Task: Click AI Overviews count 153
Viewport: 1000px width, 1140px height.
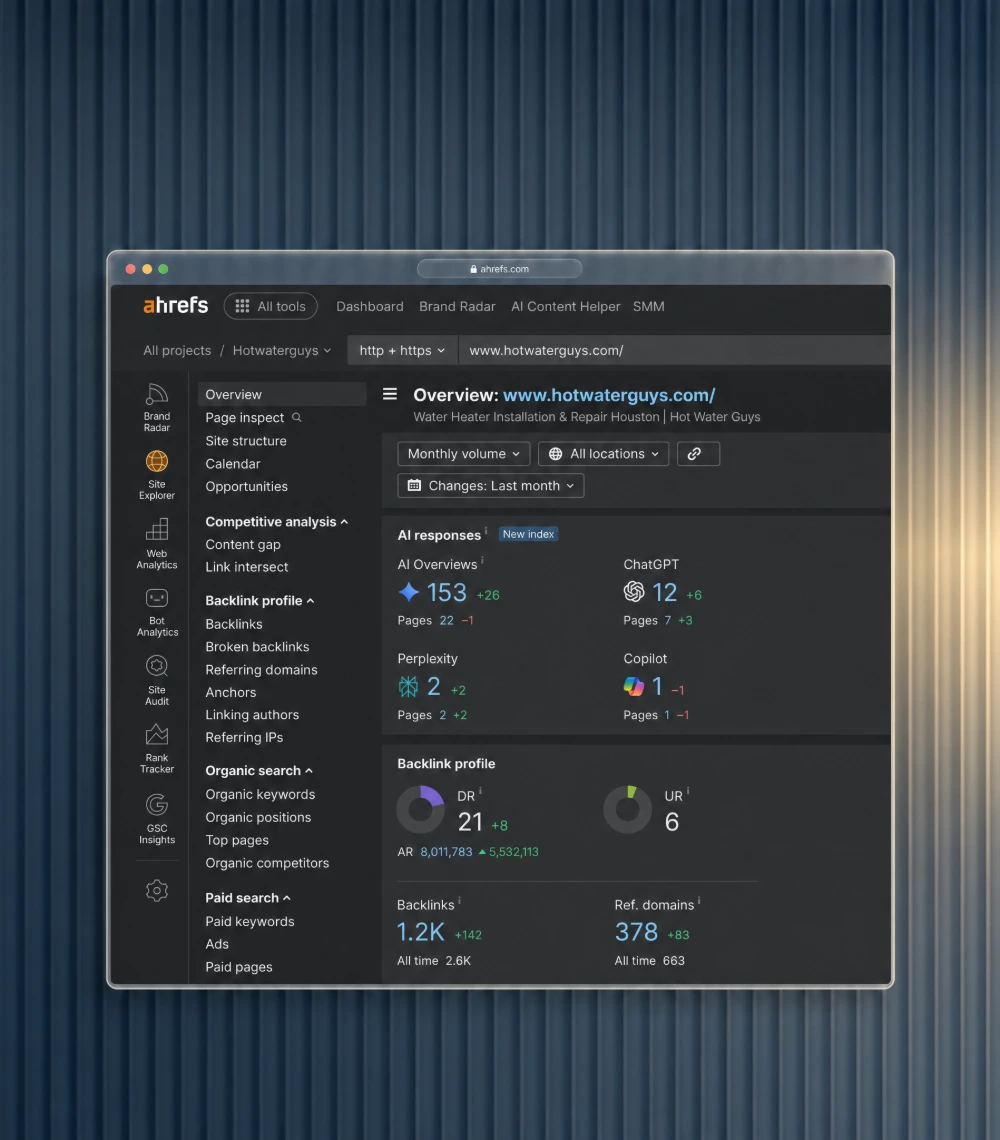Action: [447, 593]
